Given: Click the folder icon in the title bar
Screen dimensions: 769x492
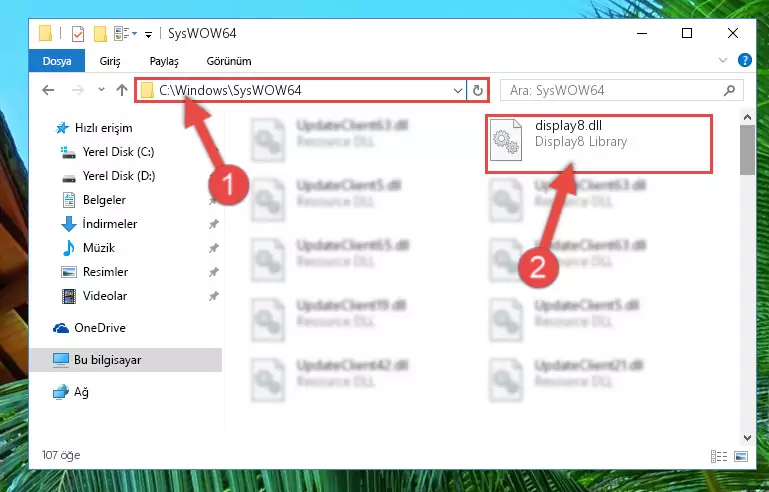Looking at the screenshot, I should click(45, 33).
